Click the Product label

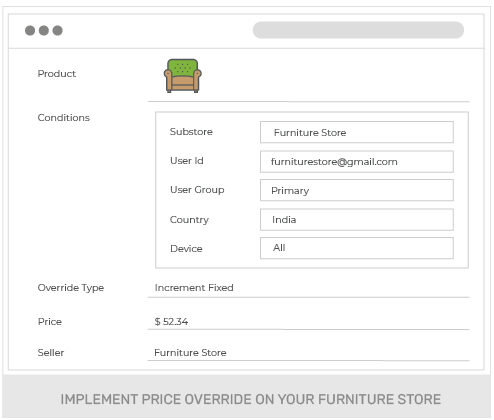(57, 74)
